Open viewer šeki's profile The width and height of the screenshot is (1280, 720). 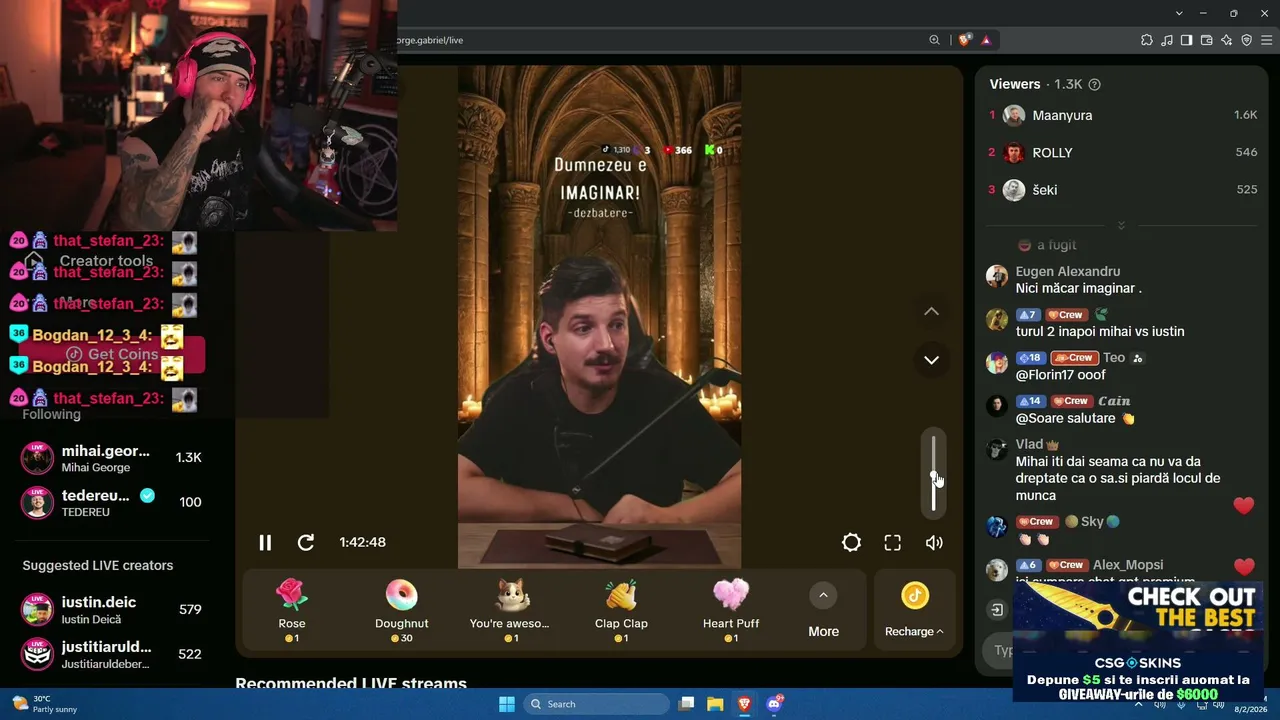click(x=1044, y=190)
